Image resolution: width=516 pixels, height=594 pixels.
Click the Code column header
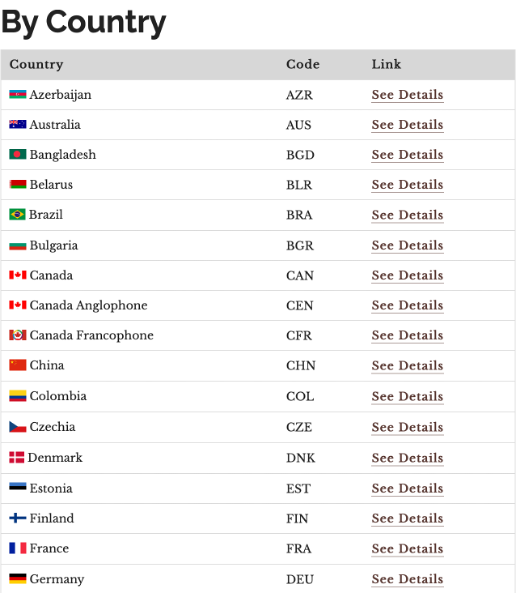point(303,64)
